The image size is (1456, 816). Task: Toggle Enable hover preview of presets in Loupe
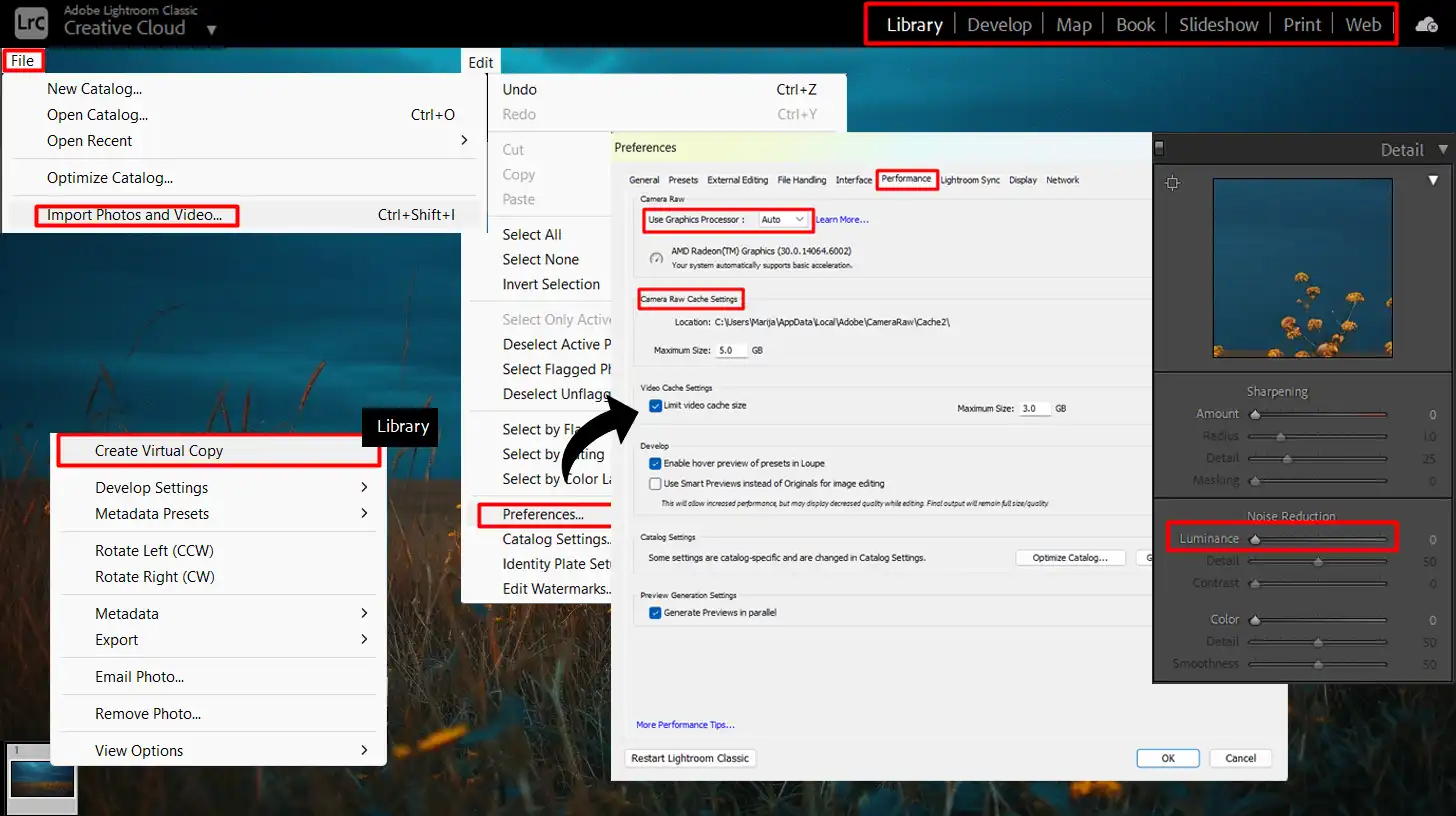655,463
